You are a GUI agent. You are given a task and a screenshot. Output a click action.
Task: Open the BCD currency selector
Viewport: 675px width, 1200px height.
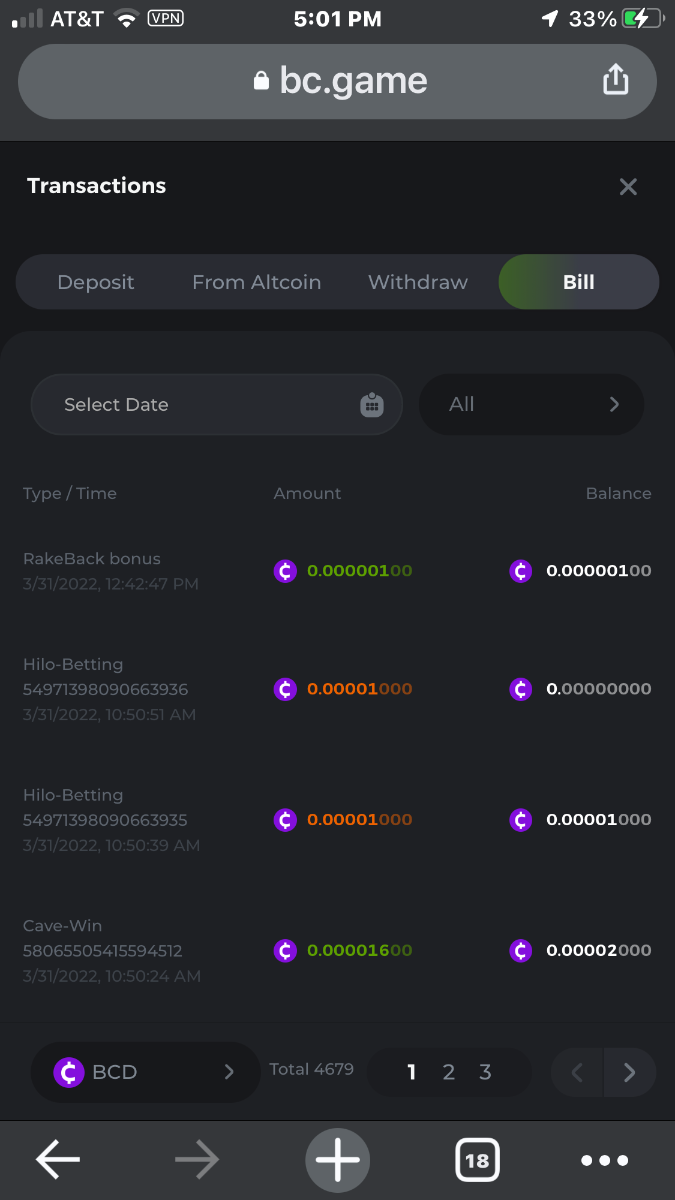coord(145,1072)
